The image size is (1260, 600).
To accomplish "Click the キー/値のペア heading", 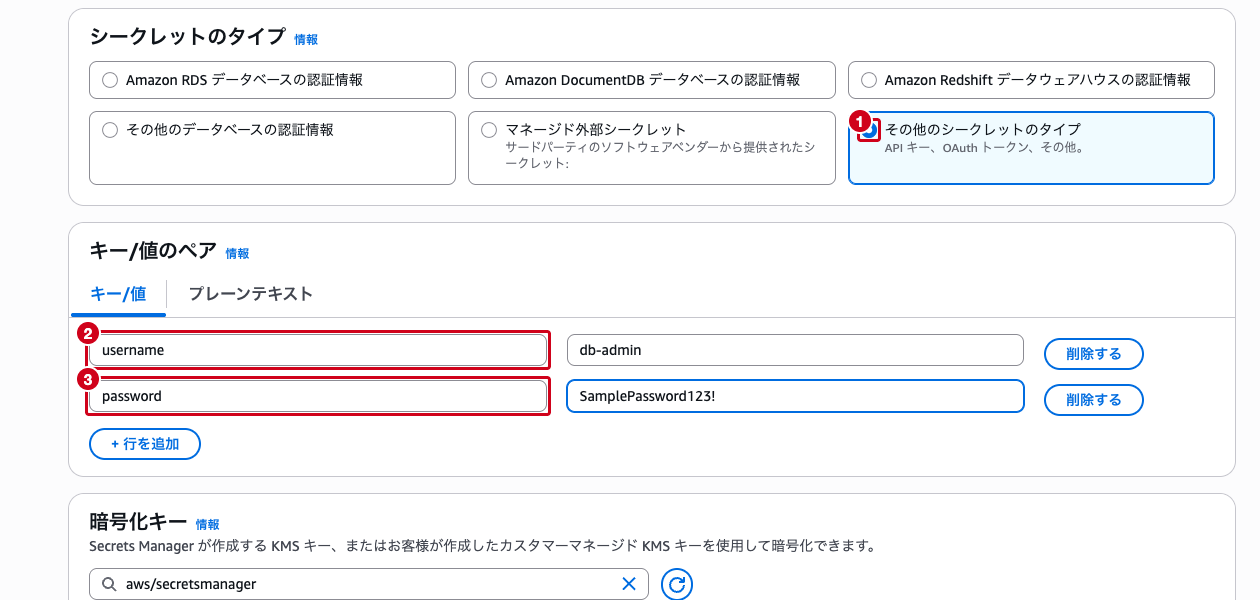I will 152,252.
